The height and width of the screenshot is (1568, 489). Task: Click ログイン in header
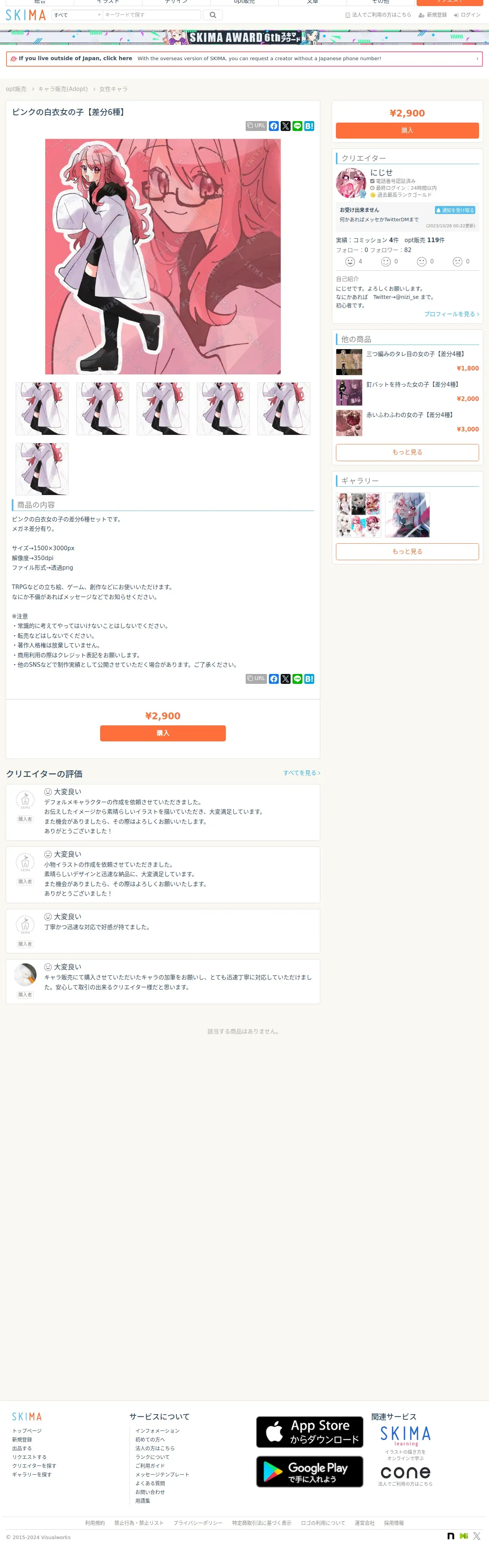tap(467, 14)
